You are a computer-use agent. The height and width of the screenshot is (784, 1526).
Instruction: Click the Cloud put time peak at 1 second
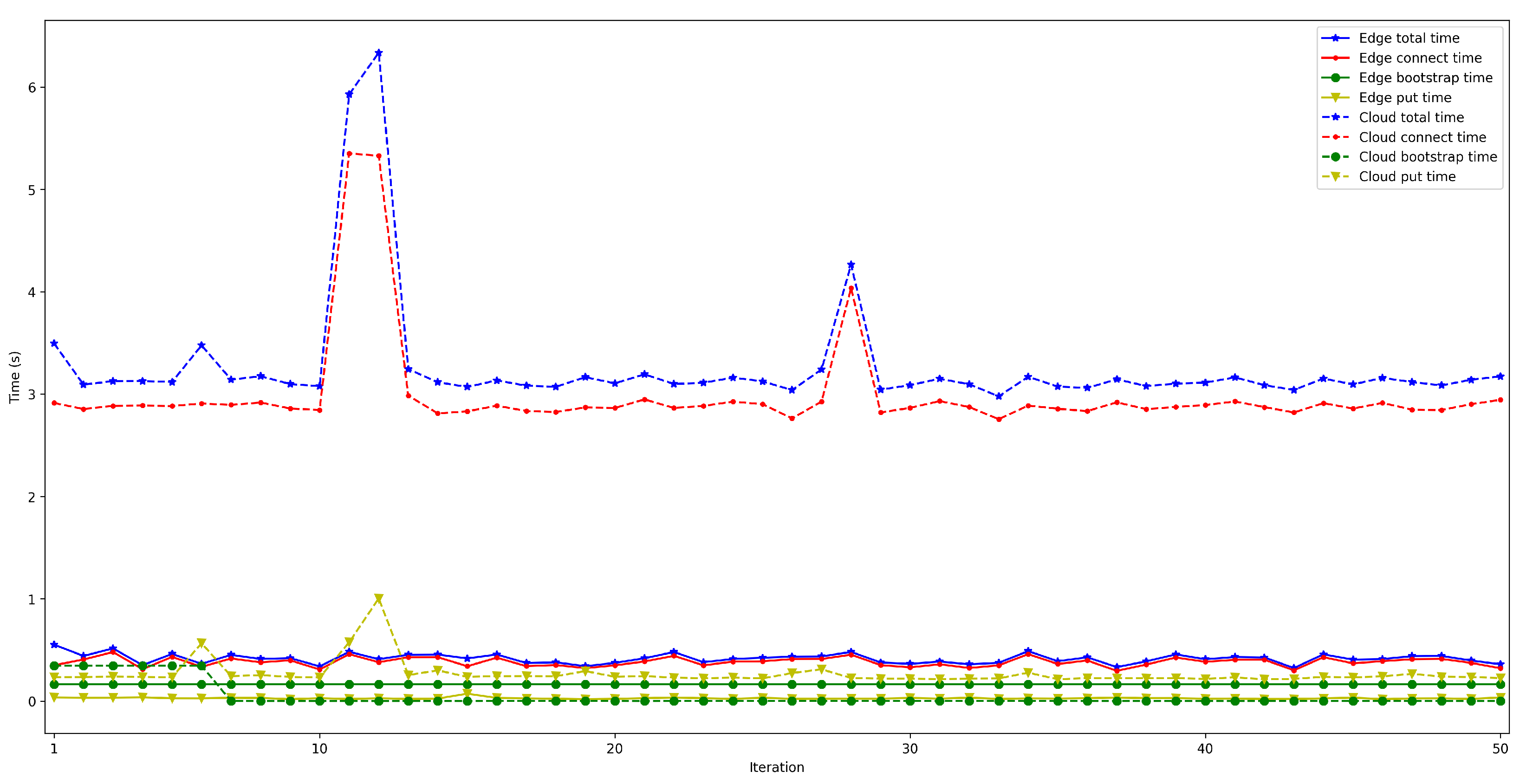[x=378, y=599]
